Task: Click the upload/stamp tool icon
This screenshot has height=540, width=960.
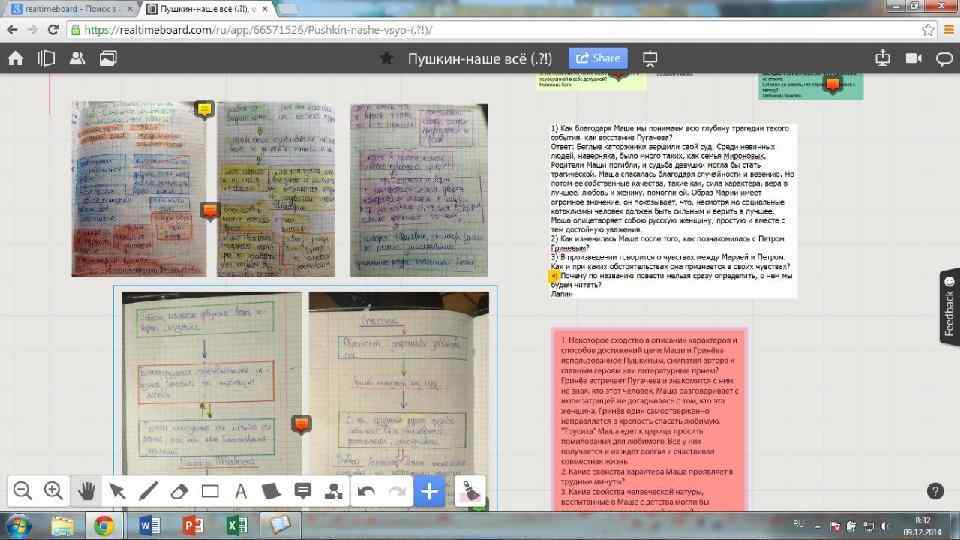Action: pos(334,491)
